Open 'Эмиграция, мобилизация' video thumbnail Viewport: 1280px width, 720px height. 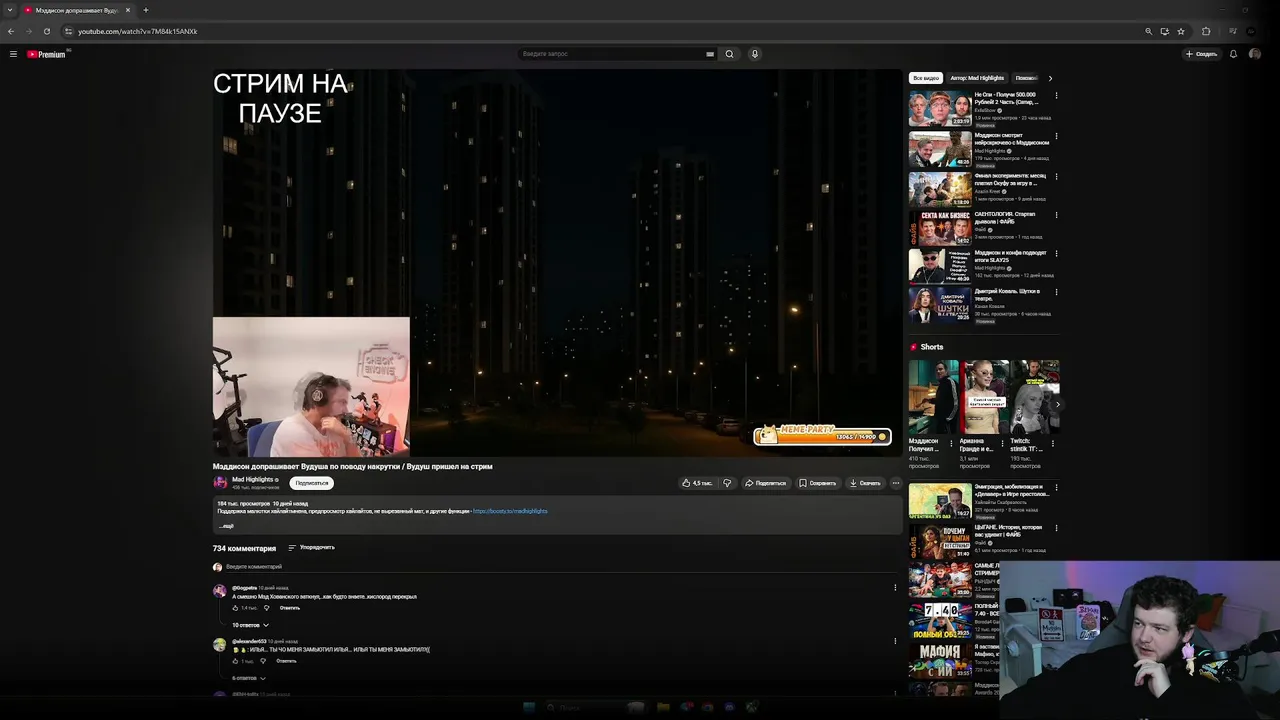point(940,501)
